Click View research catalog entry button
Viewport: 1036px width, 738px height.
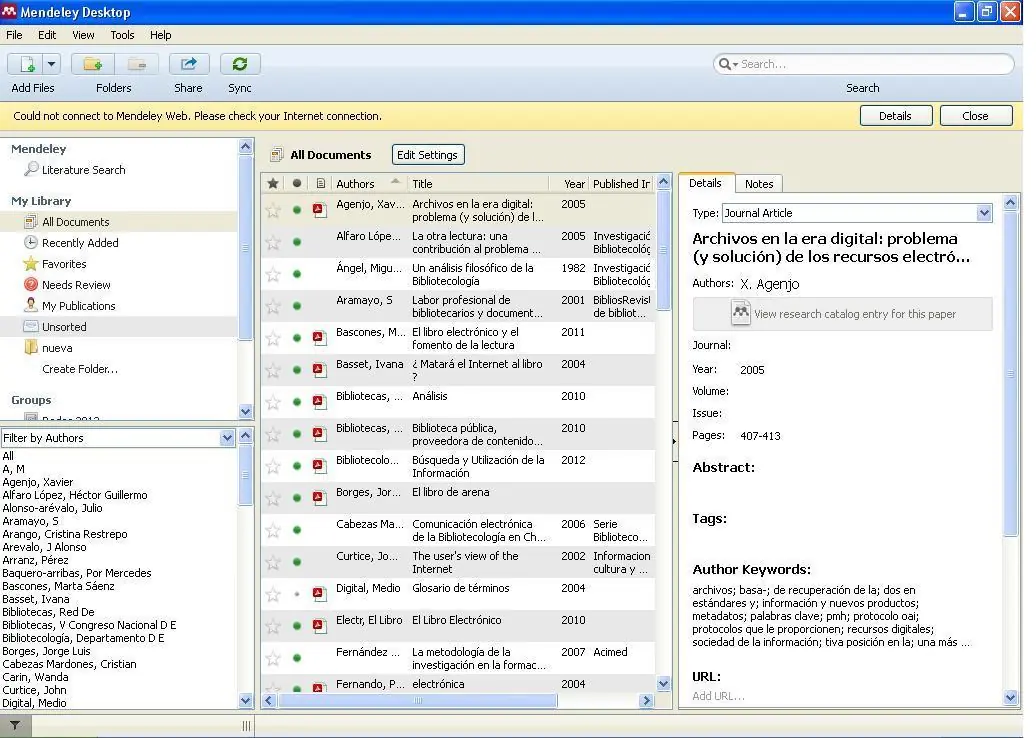point(842,314)
